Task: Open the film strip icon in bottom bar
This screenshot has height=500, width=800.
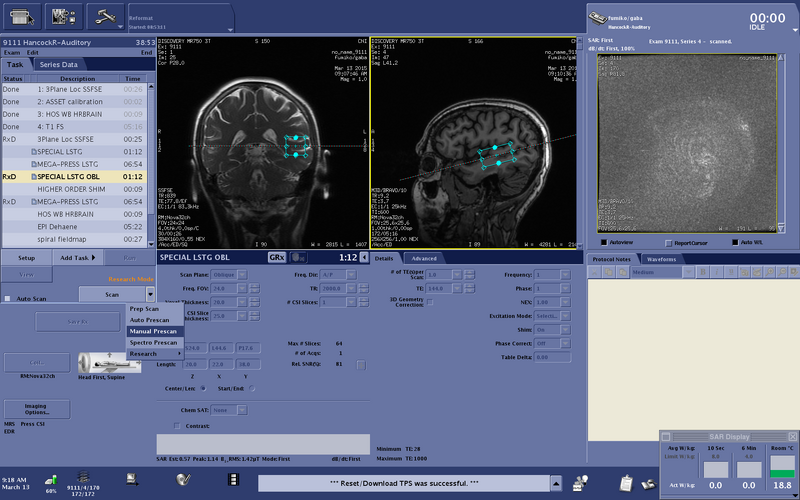Action: tap(233, 479)
